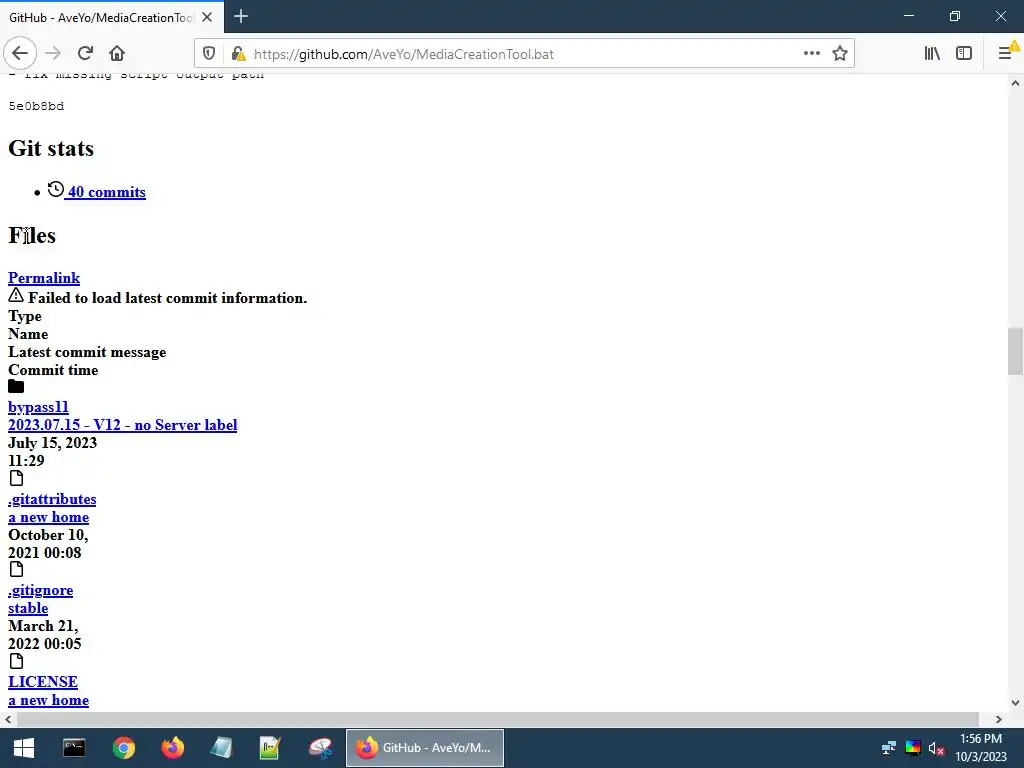Click the vertical scrollbar down arrow

tap(1015, 703)
